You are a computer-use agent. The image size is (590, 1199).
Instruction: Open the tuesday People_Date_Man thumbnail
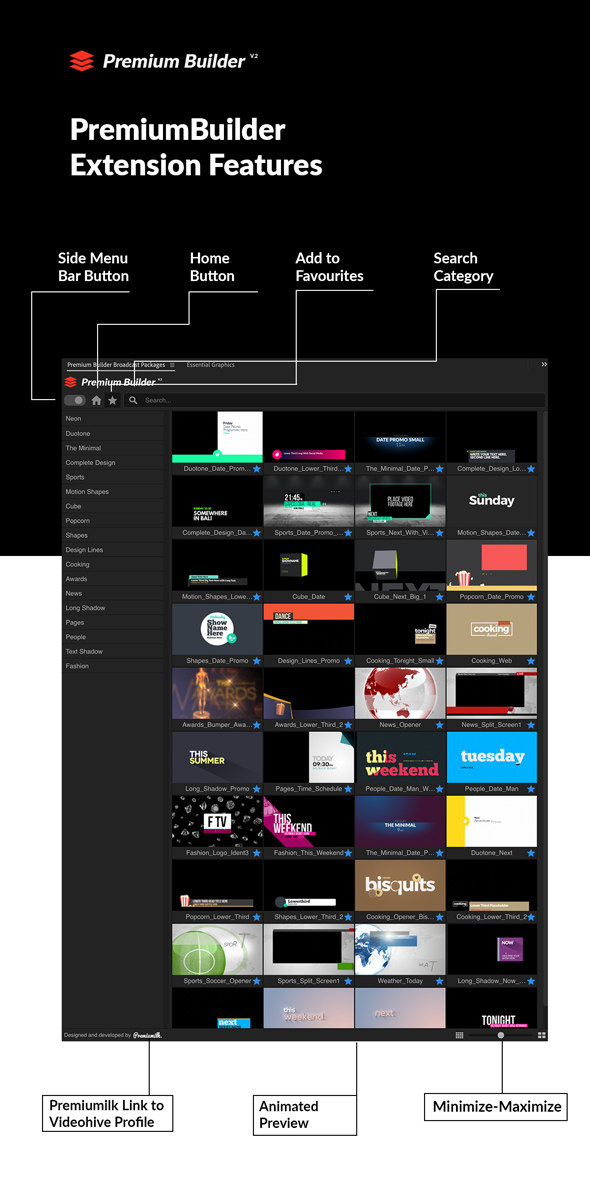(491, 757)
